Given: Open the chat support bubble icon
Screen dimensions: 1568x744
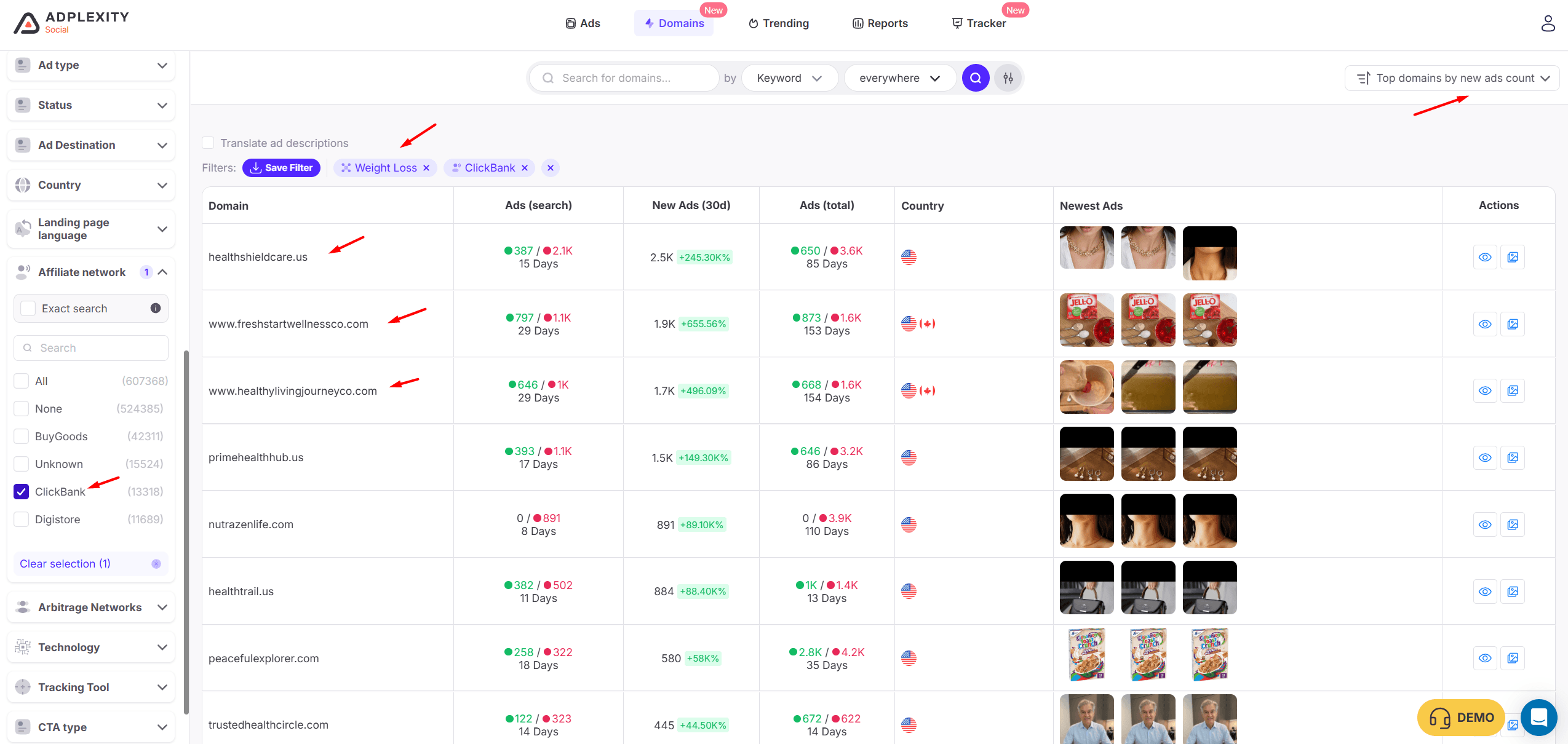Looking at the screenshot, I should (x=1538, y=717).
